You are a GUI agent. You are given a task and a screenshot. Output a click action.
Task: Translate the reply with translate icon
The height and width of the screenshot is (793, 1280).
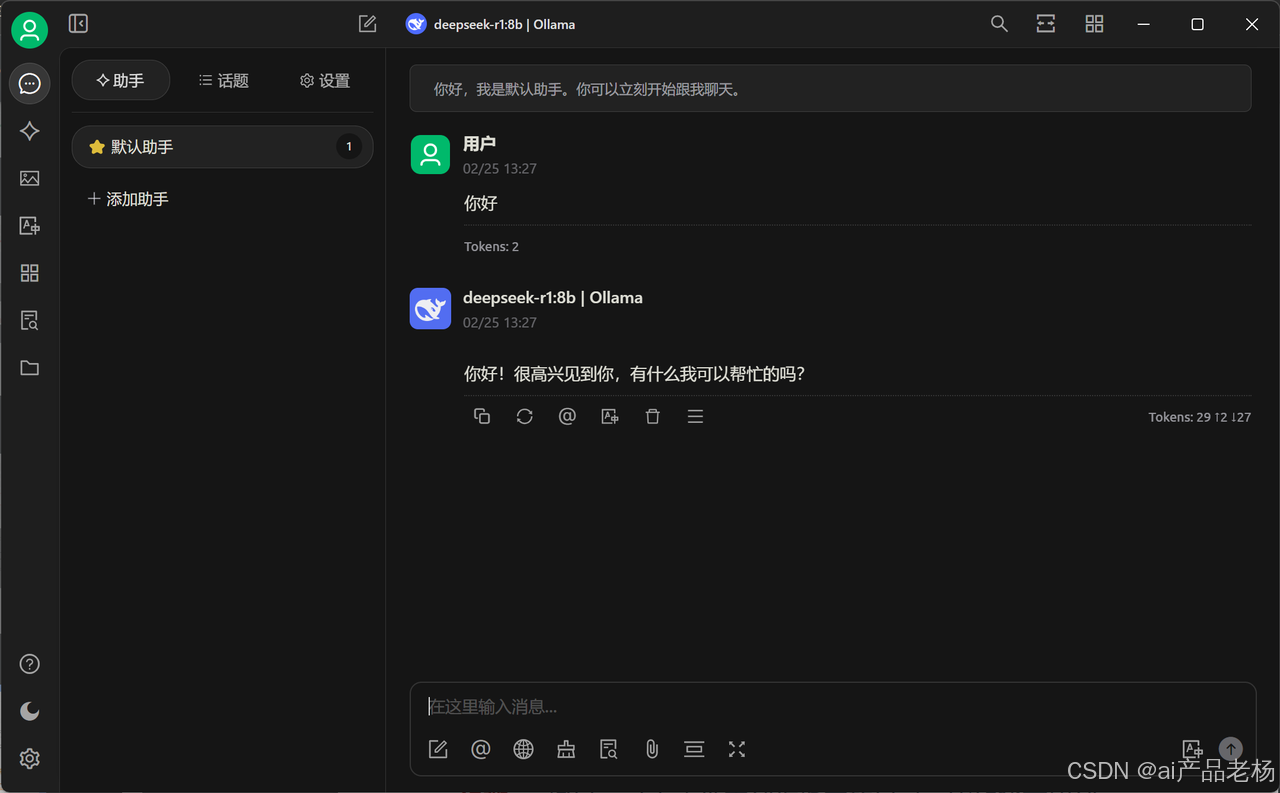[x=610, y=417]
